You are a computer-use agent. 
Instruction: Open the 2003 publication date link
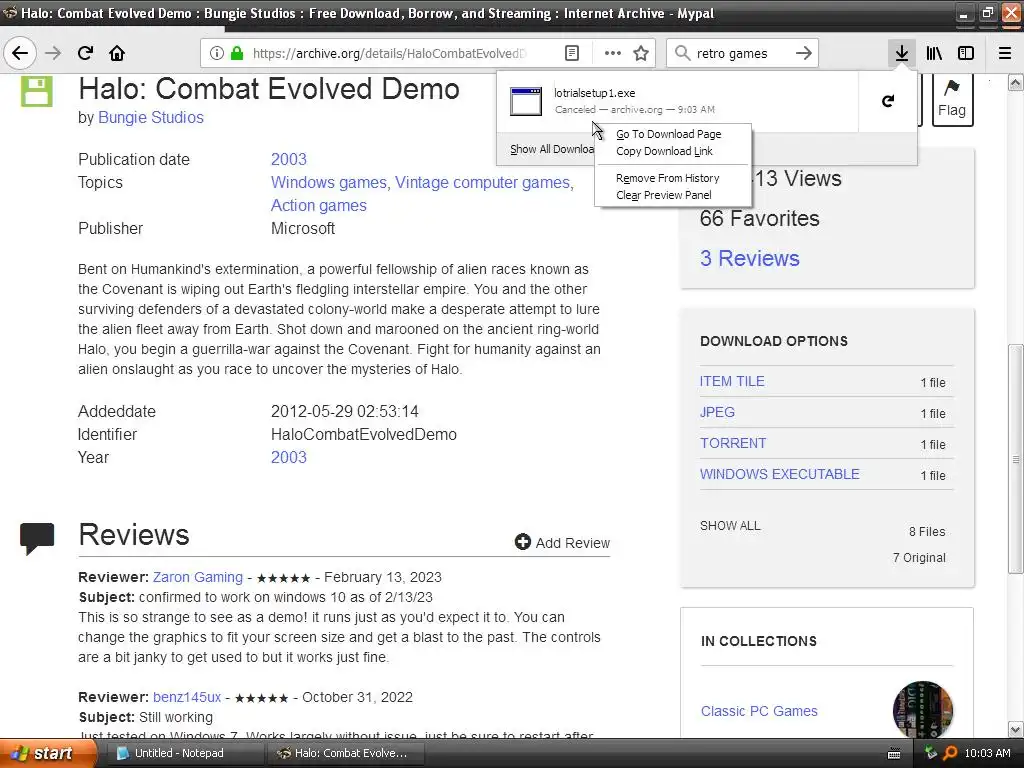[x=289, y=159]
